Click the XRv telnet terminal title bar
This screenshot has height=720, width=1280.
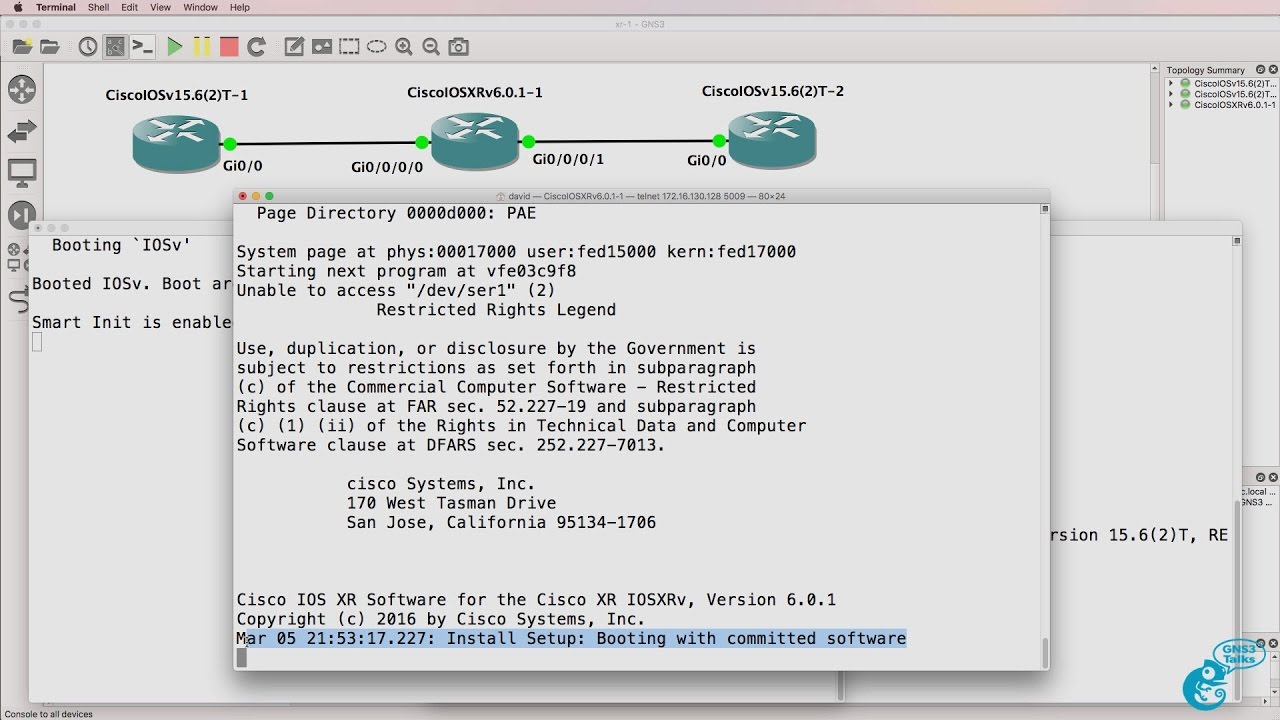(641, 196)
